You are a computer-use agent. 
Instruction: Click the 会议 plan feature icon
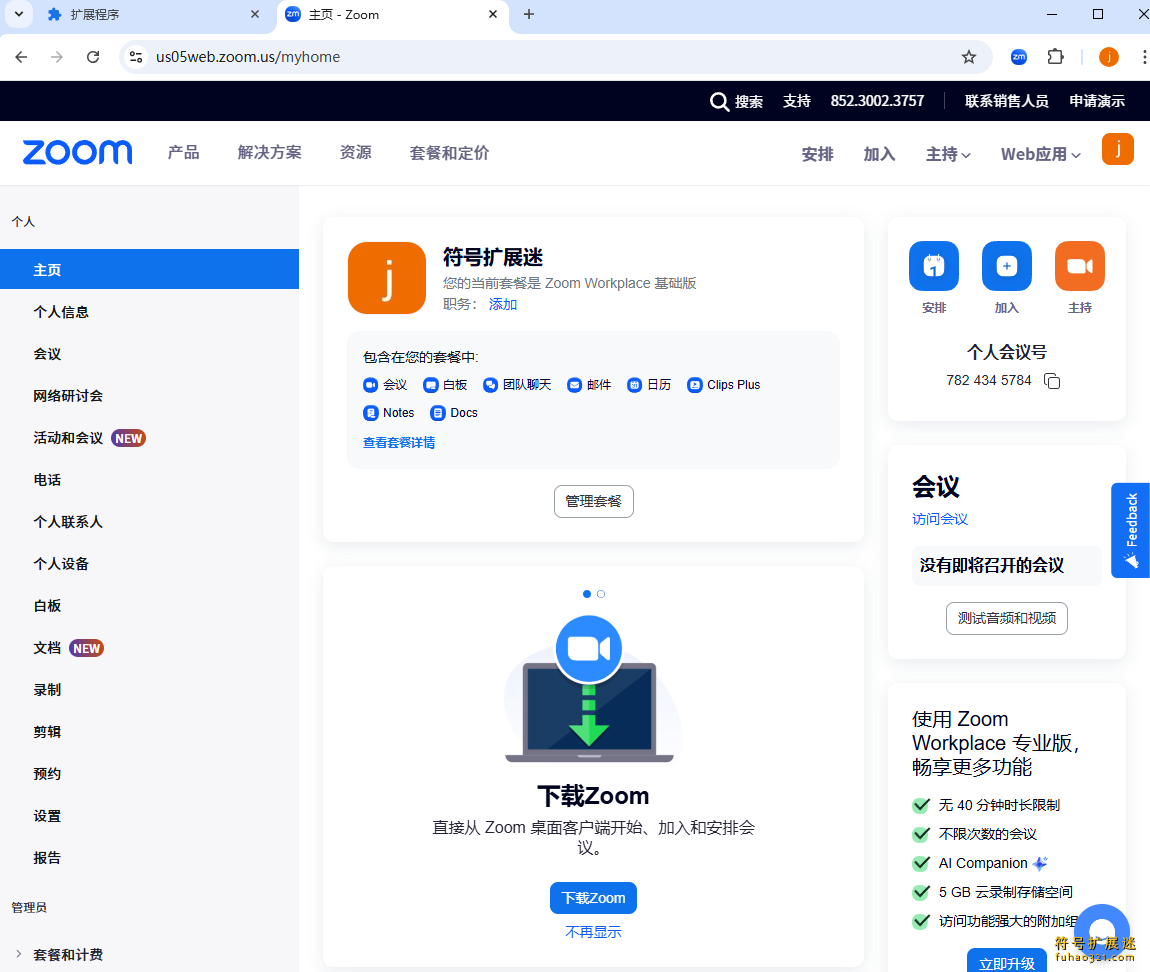[x=370, y=385]
